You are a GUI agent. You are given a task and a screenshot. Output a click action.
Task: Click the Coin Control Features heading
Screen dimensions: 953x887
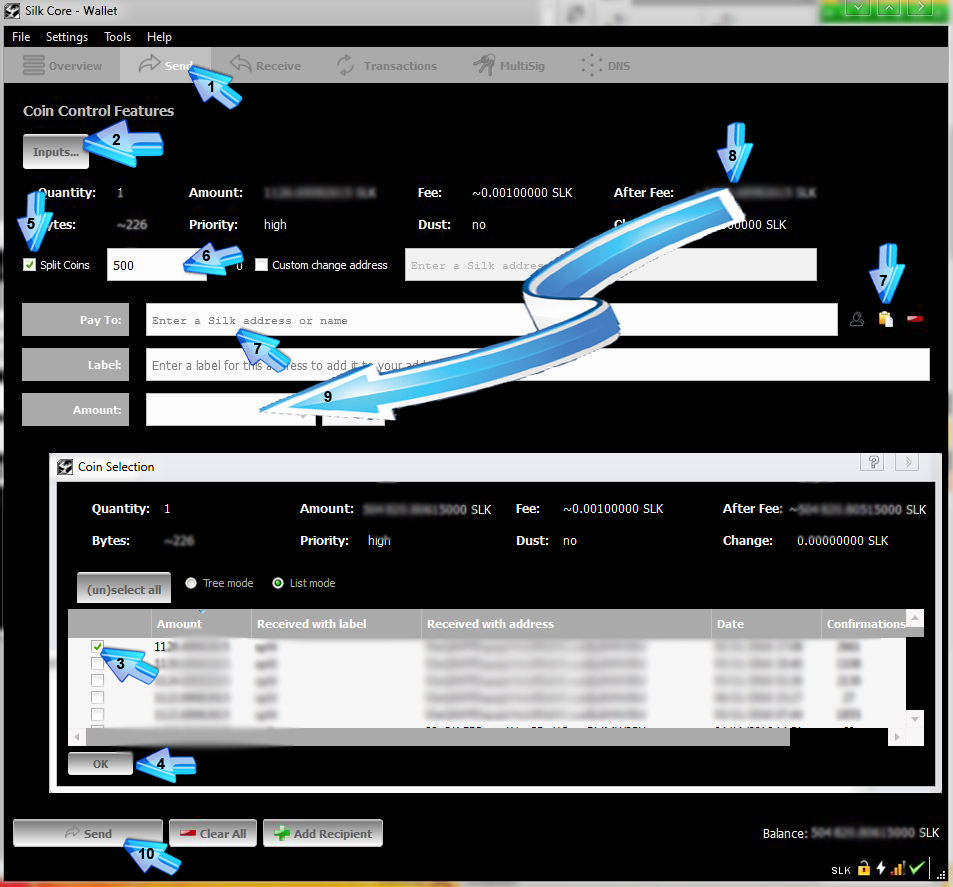tap(98, 111)
